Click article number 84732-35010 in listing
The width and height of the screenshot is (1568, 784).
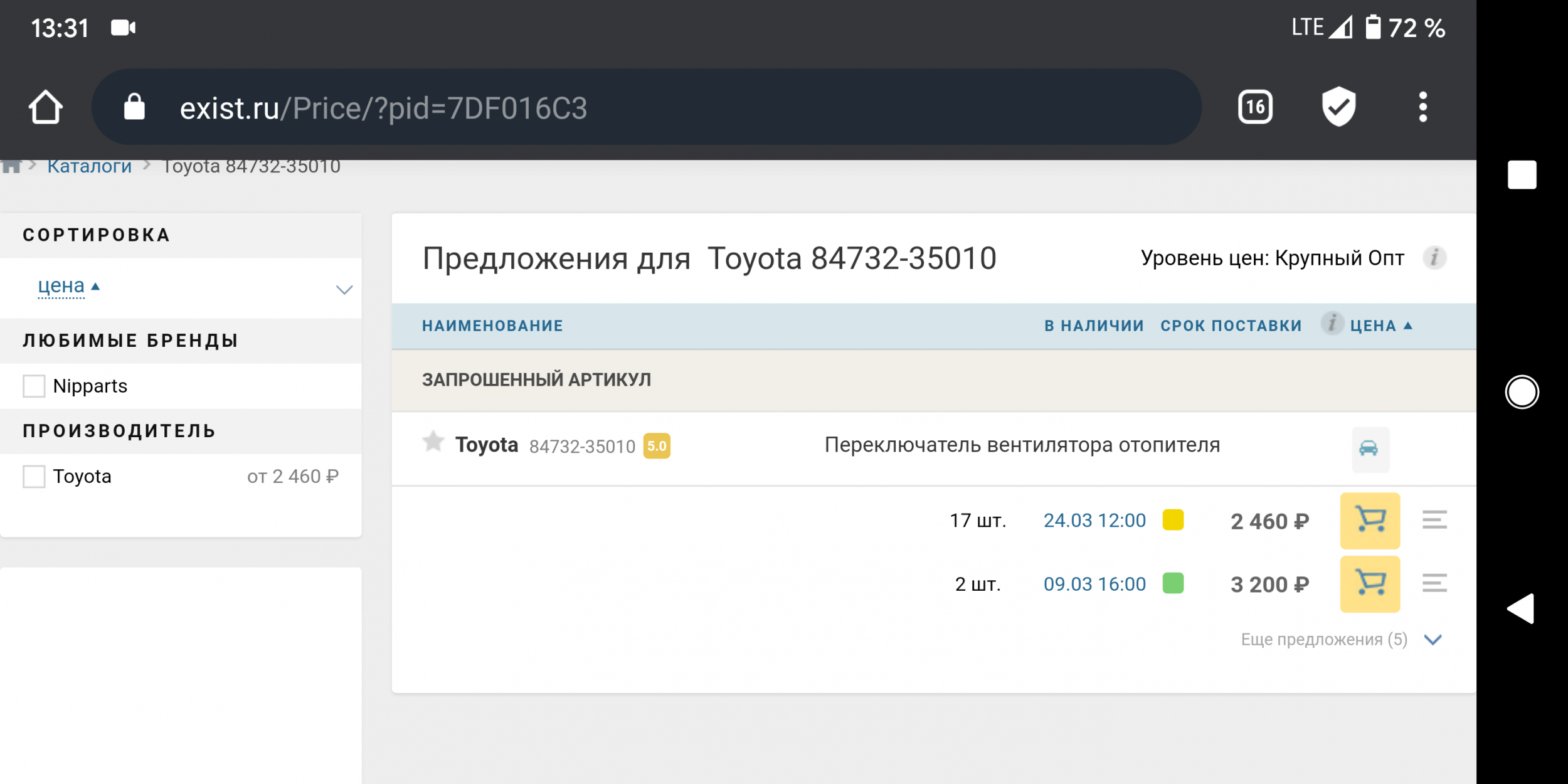tap(582, 447)
